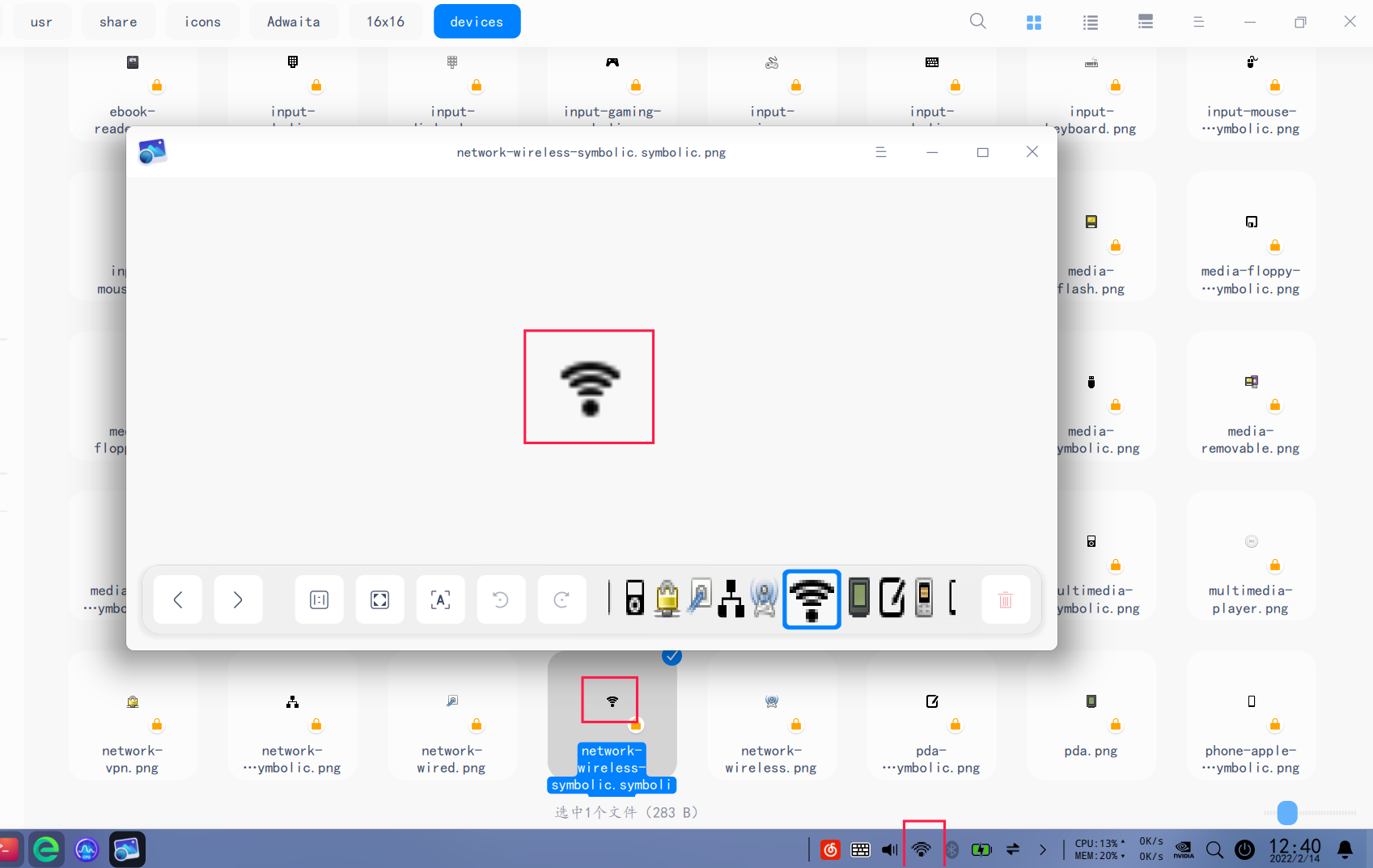
Task: Open system monitor from the taskbar
Action: point(87,849)
